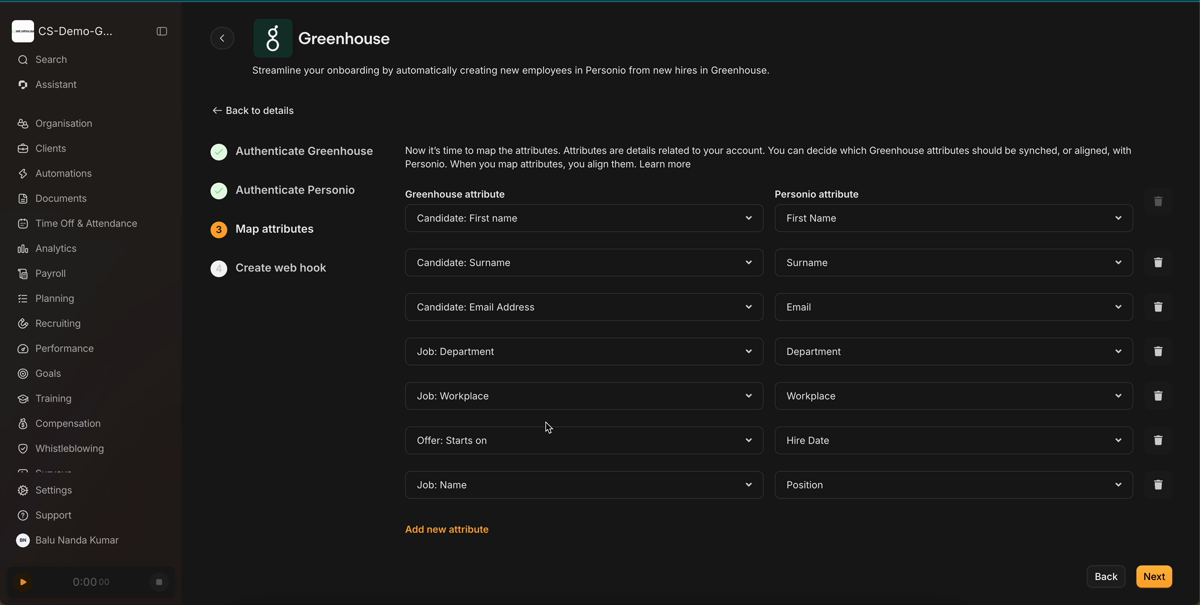Screen dimensions: 1200x605
Task: Click the Greenhouse logo icon
Action: (273, 38)
